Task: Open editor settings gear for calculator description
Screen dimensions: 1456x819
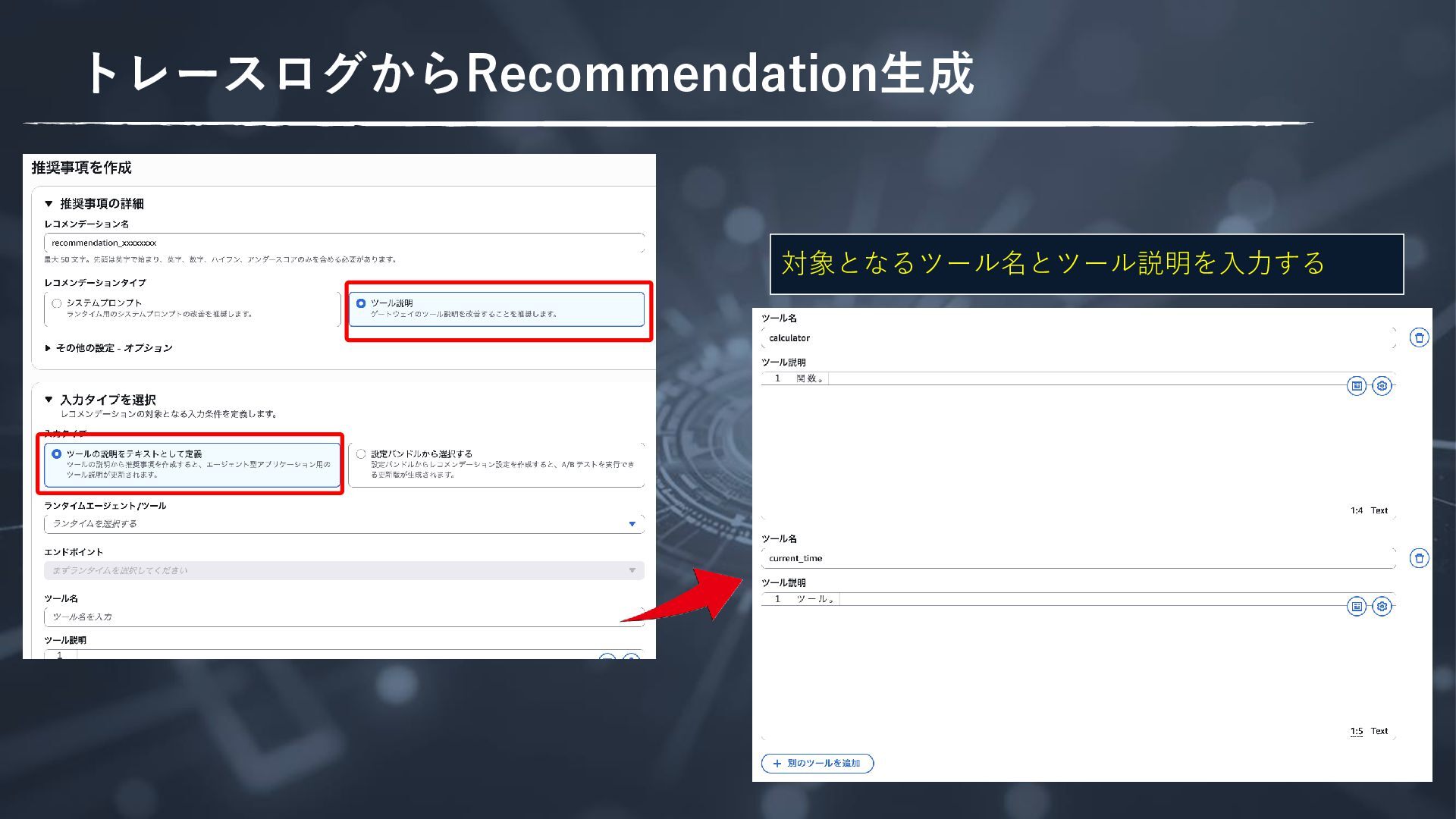Action: point(1382,386)
